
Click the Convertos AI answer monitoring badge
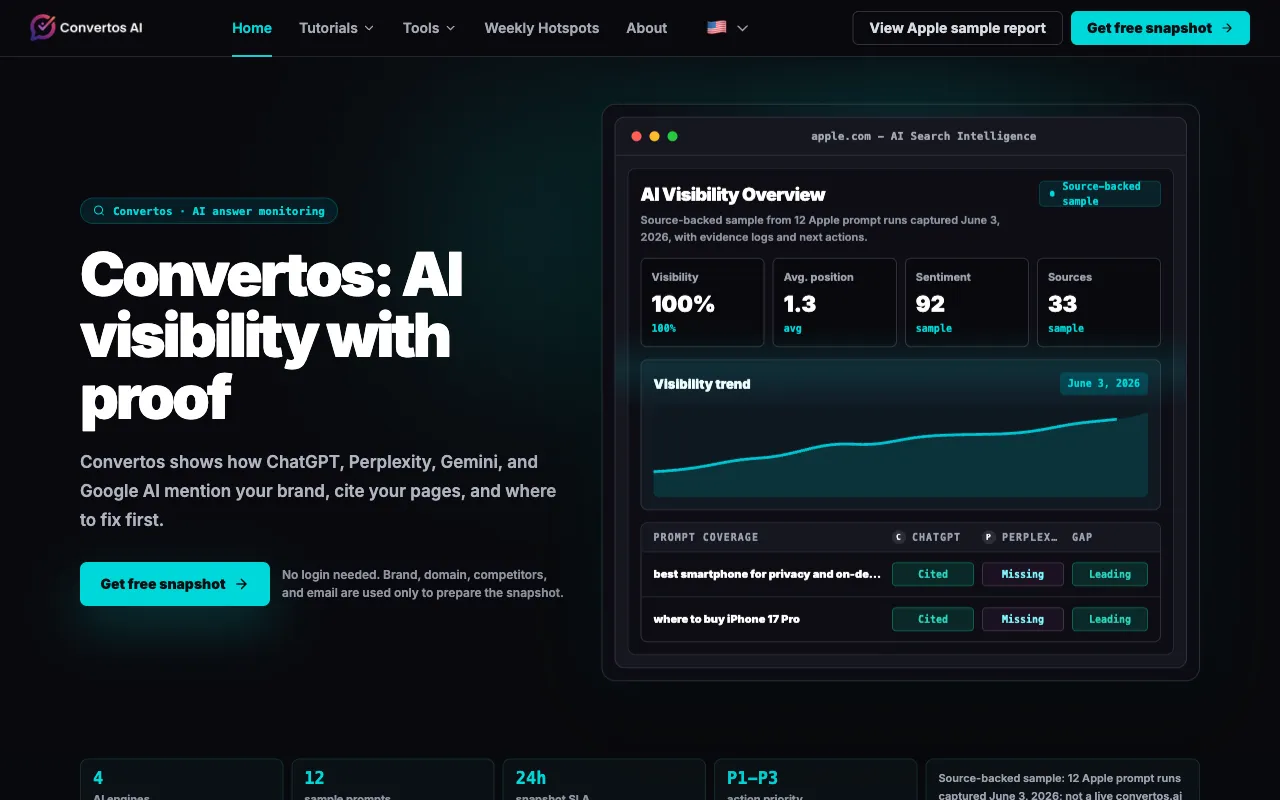tap(209, 211)
